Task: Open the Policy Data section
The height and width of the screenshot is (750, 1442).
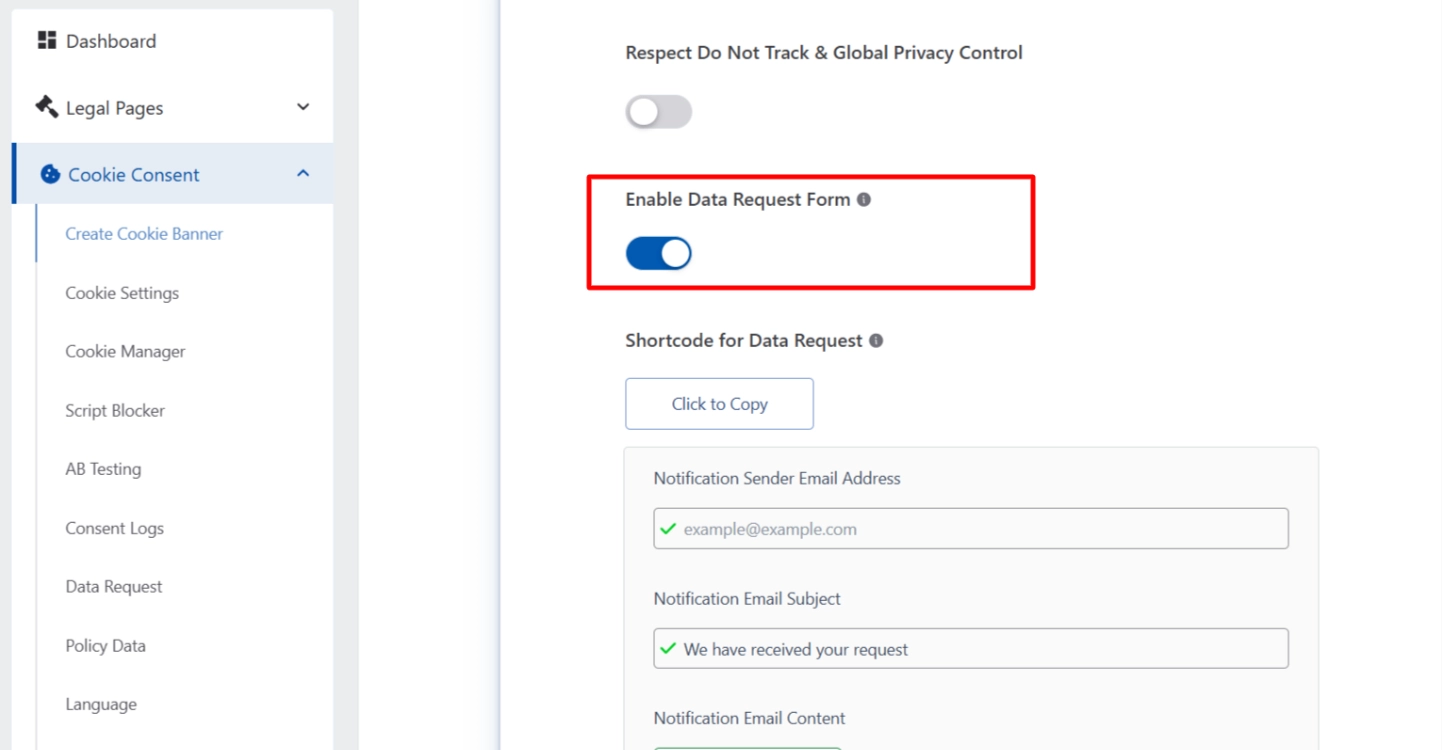Action: [x=105, y=645]
